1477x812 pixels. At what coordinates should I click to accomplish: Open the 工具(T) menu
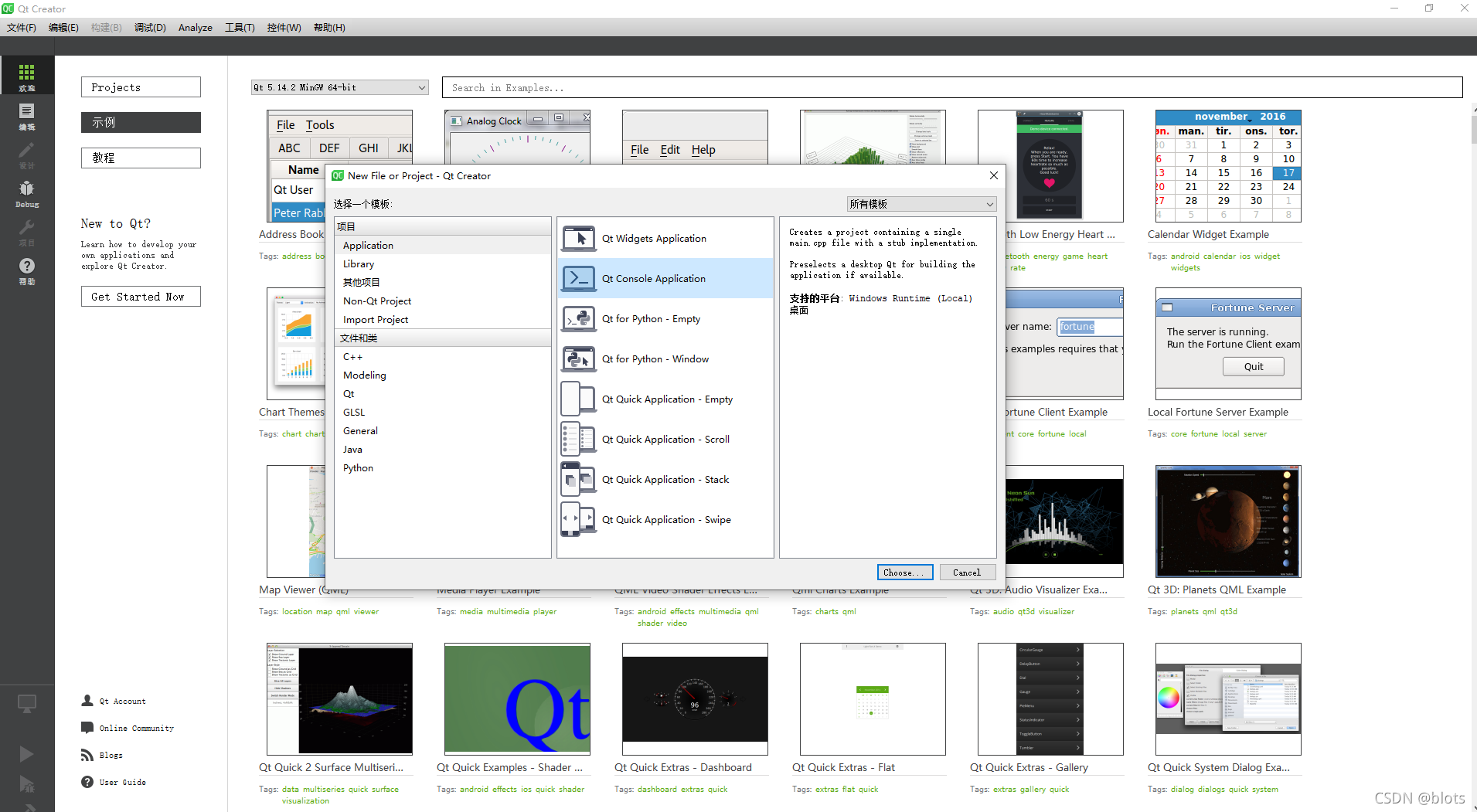(x=240, y=28)
